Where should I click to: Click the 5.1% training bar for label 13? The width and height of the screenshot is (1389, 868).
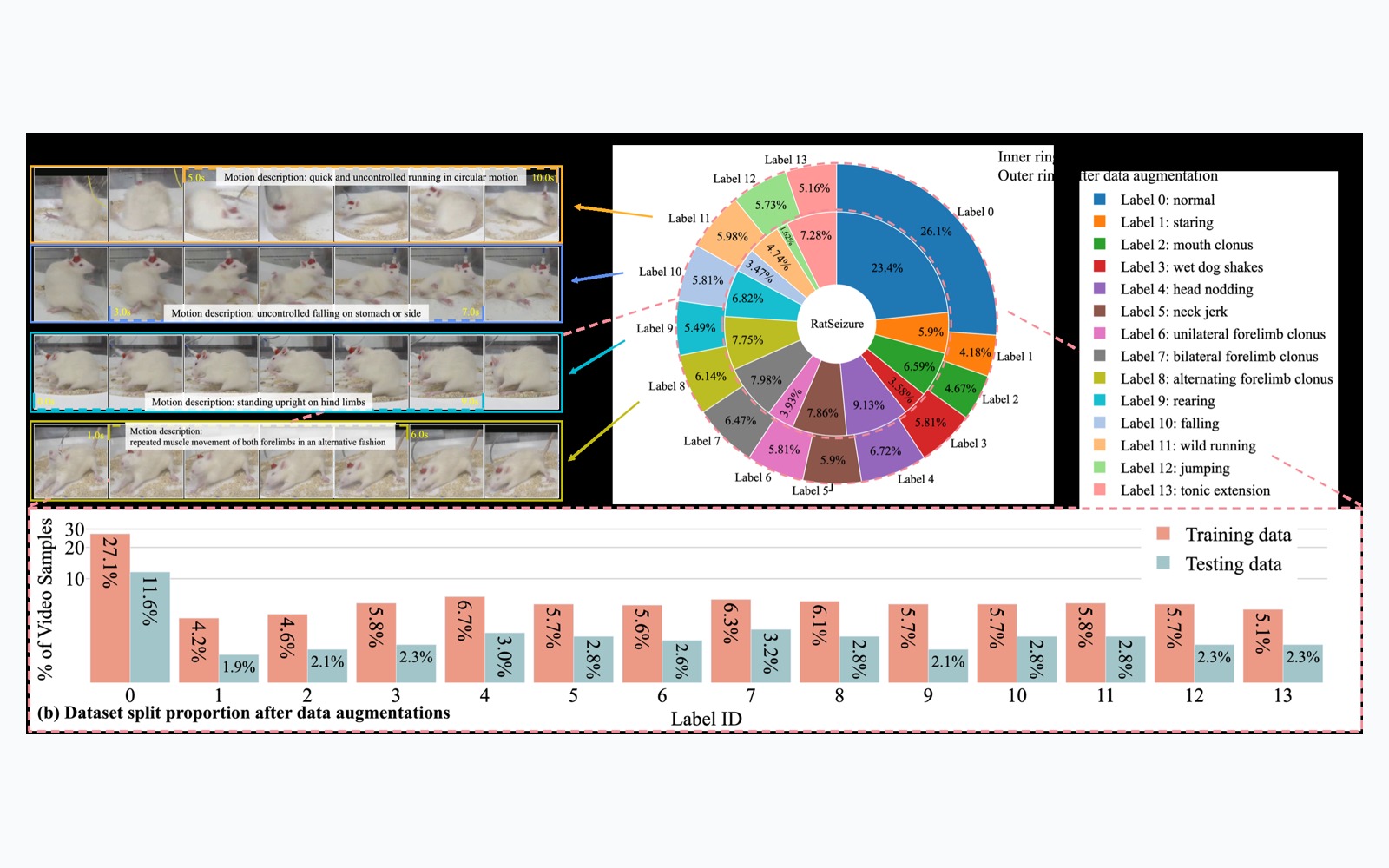tap(1263, 646)
